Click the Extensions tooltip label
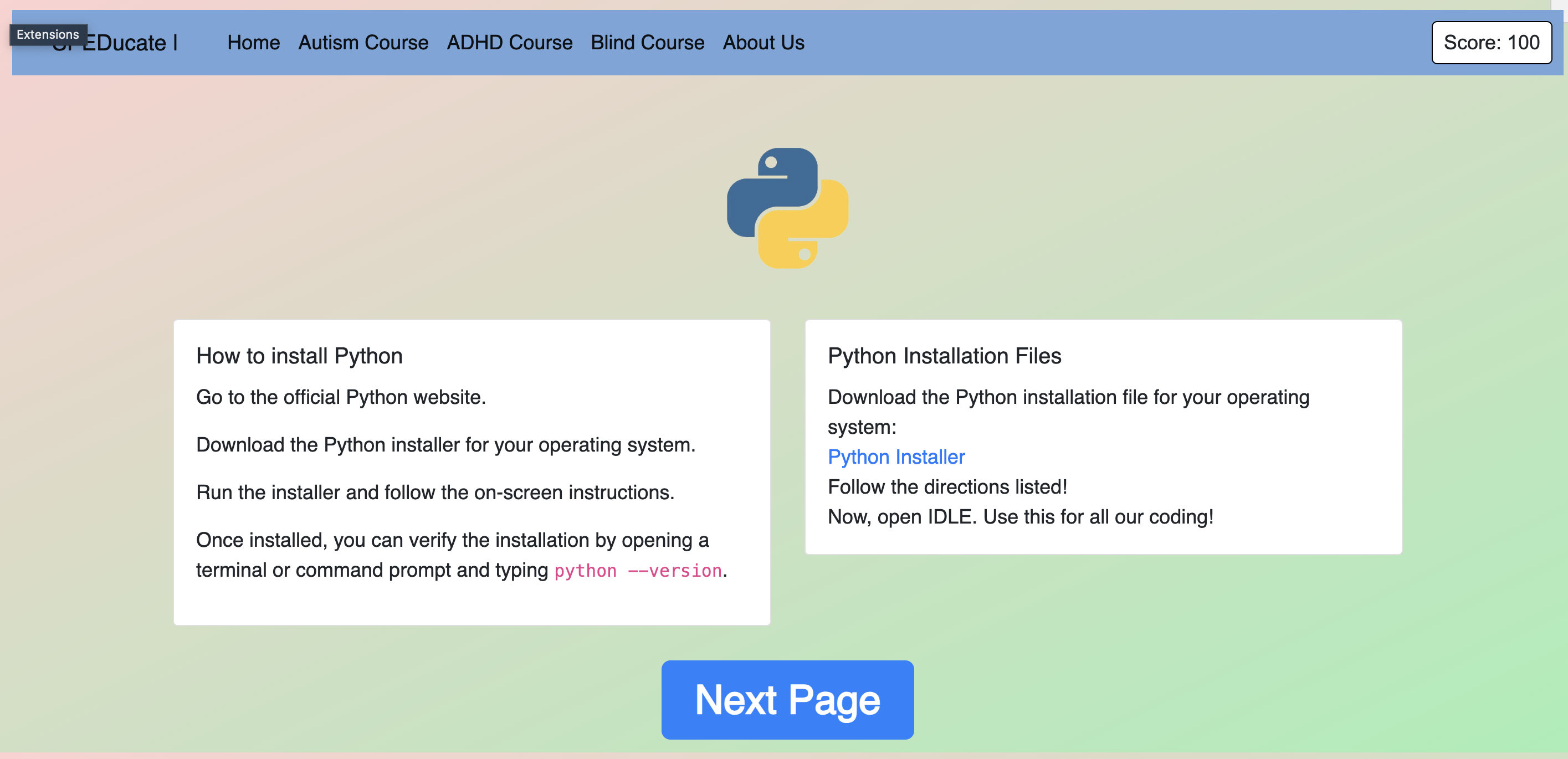This screenshot has height=759, width=1568. [x=48, y=34]
